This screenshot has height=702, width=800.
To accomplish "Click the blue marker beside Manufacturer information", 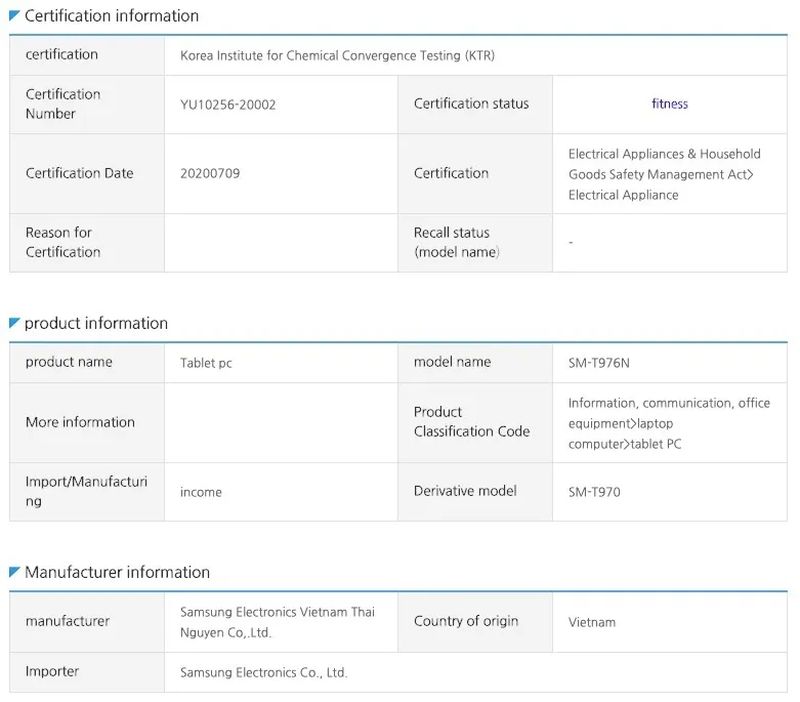I will click(14, 572).
